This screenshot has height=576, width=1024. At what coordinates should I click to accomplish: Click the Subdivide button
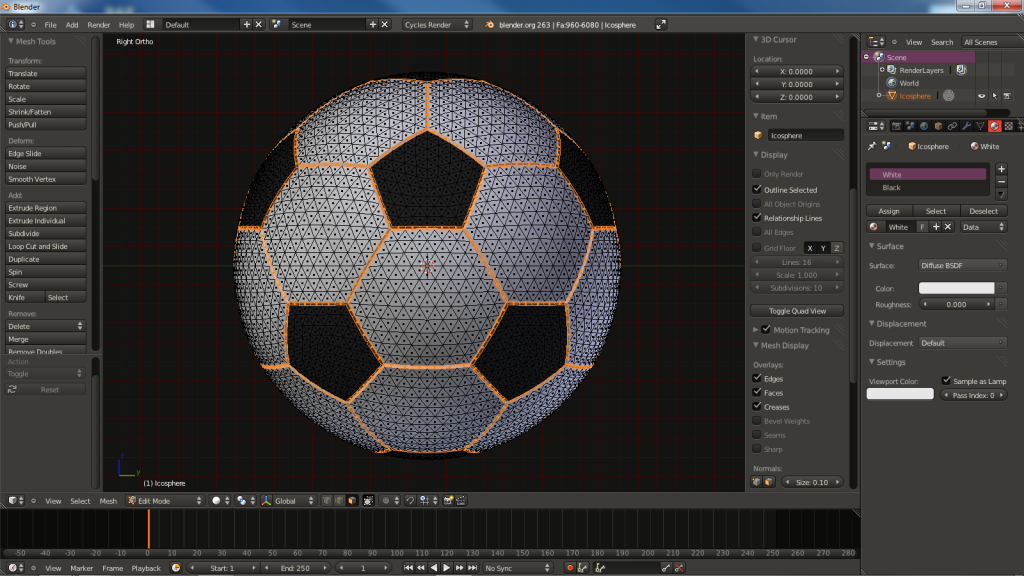tap(45, 233)
